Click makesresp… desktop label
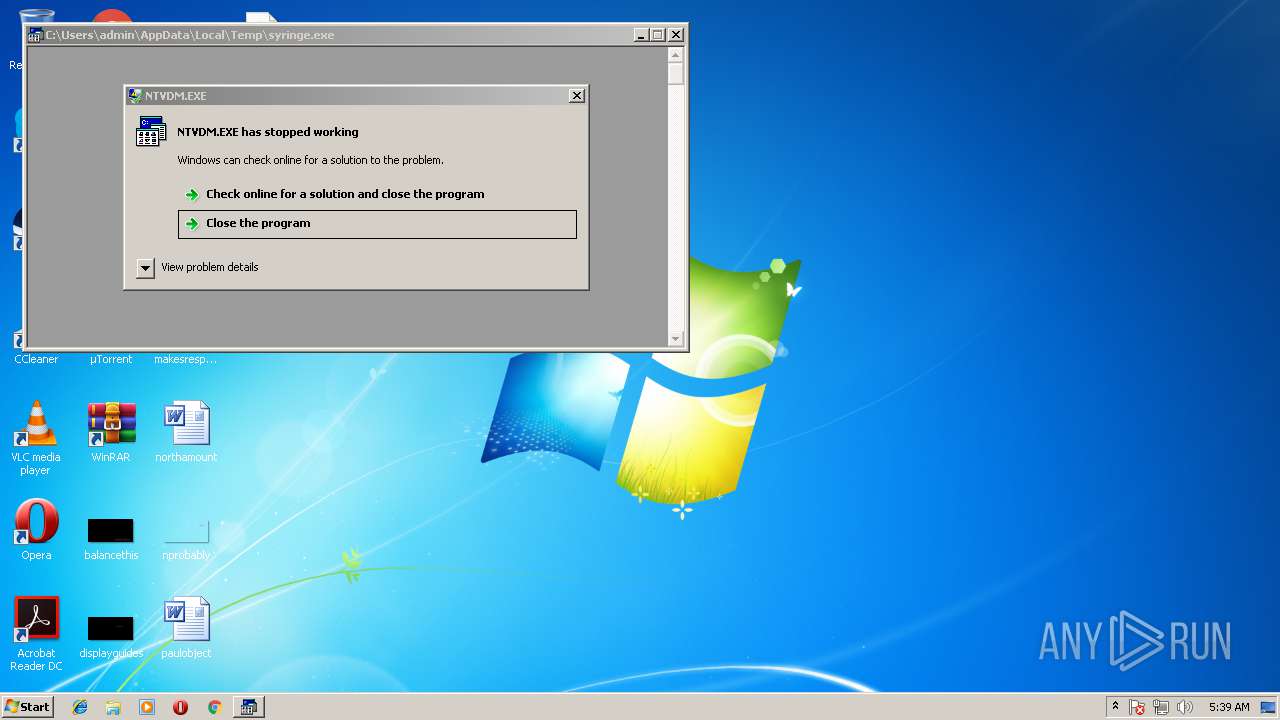 pyautogui.click(x=186, y=359)
